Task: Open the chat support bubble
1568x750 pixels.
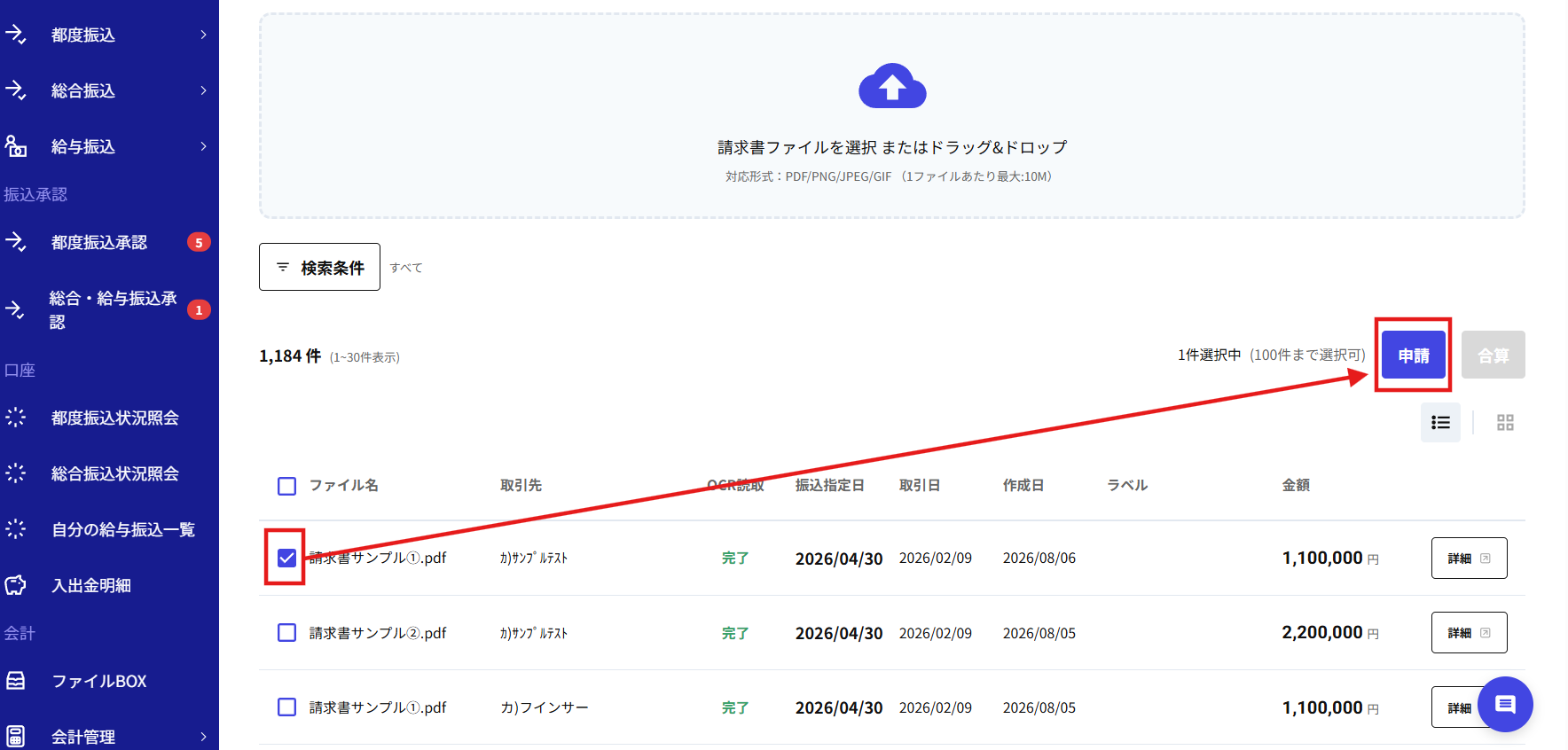Action: pos(1505,705)
